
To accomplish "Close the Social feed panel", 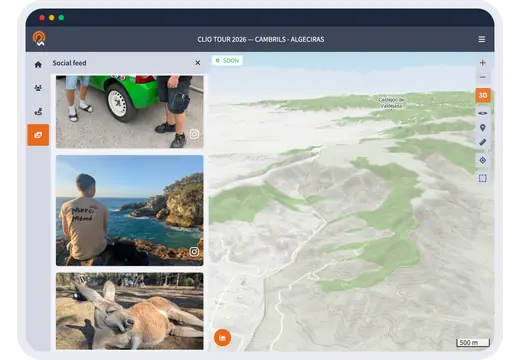I will click(198, 63).
